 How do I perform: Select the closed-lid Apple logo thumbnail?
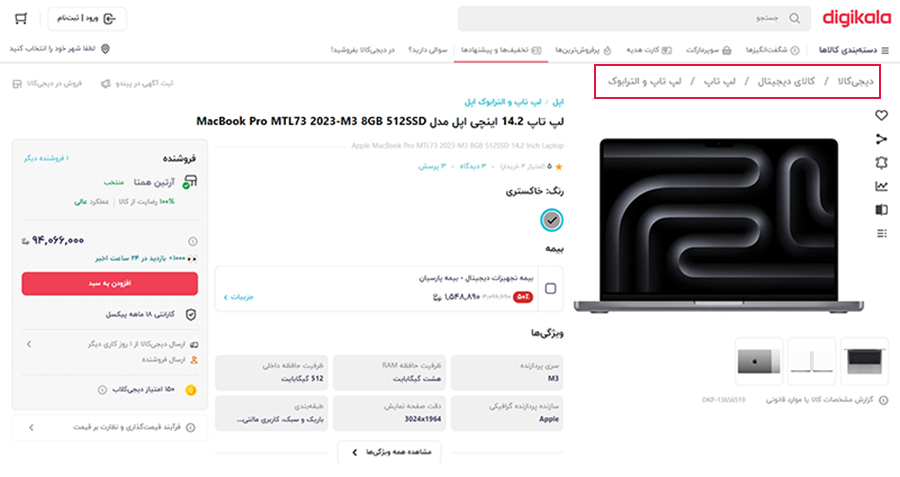point(759,362)
